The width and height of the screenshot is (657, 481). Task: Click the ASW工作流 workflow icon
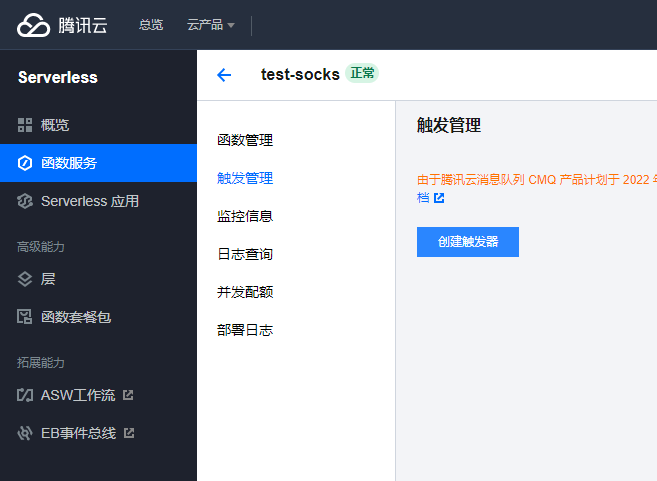25,395
